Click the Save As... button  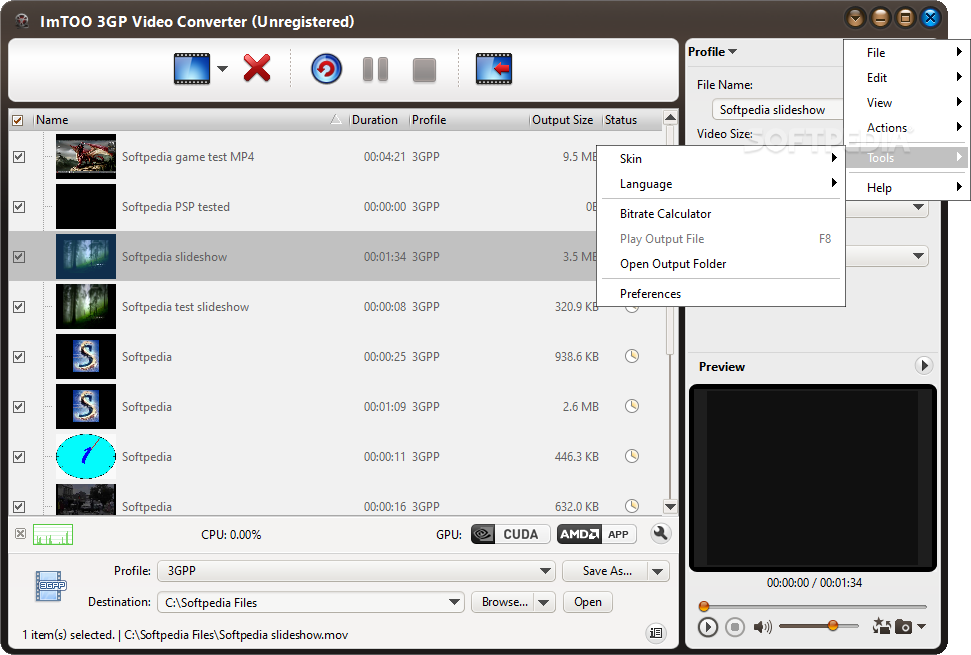(607, 571)
